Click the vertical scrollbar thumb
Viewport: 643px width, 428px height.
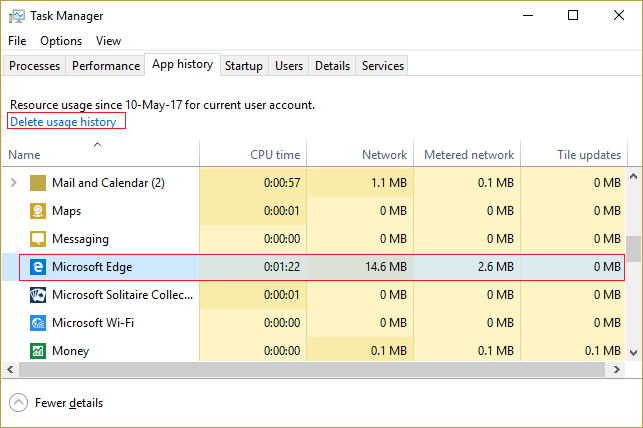tap(634, 249)
